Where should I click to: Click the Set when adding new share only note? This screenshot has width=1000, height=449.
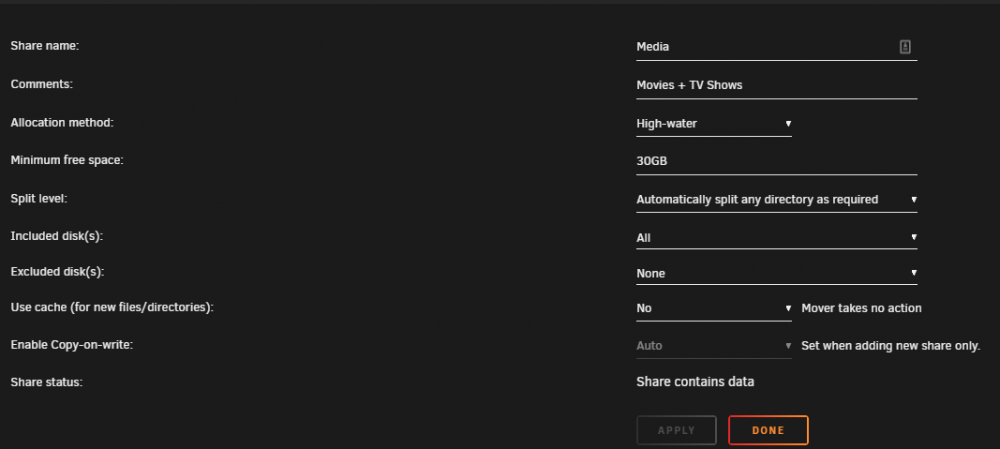891,346
